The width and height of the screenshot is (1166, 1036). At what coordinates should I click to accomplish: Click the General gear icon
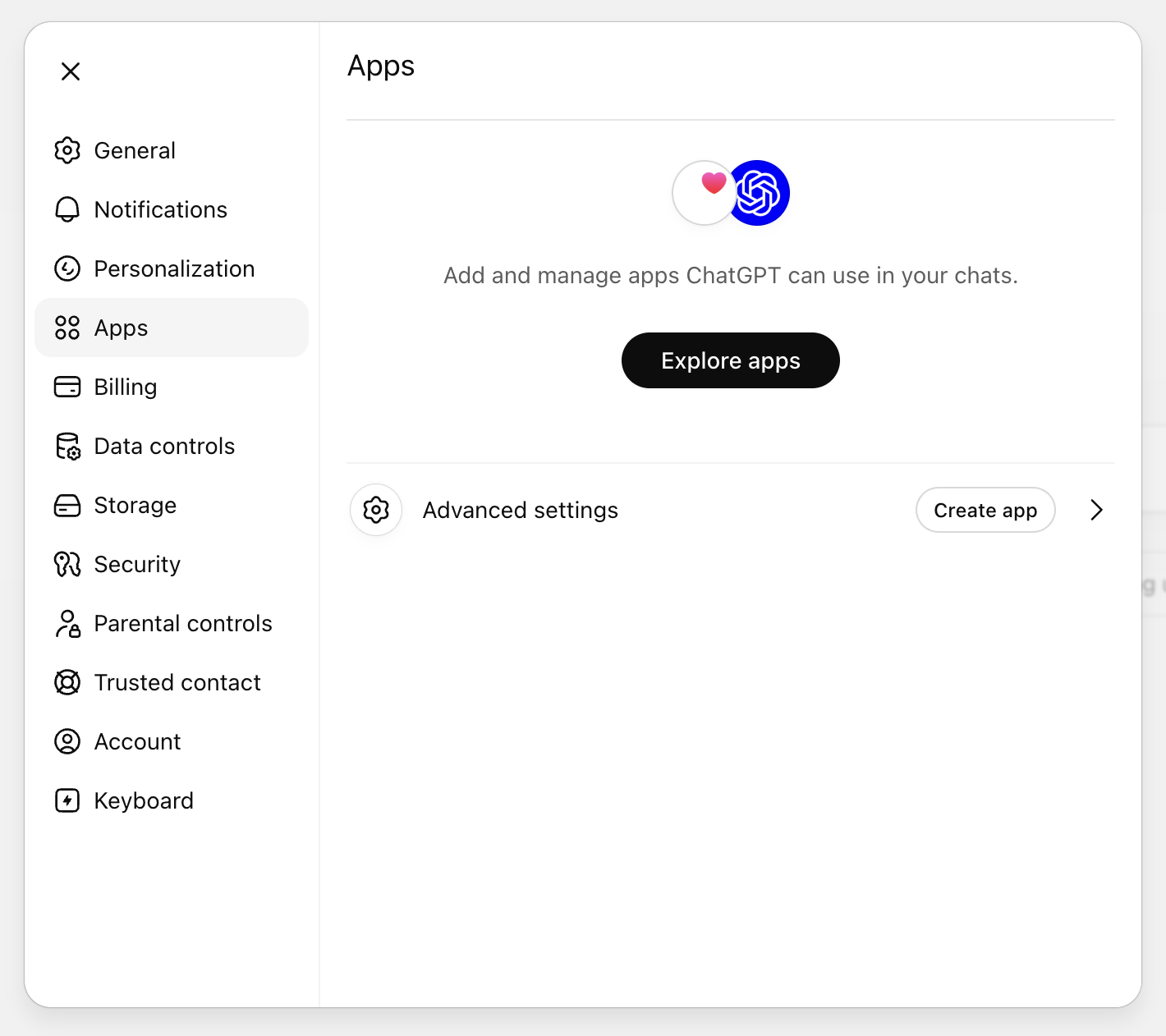pos(67,150)
